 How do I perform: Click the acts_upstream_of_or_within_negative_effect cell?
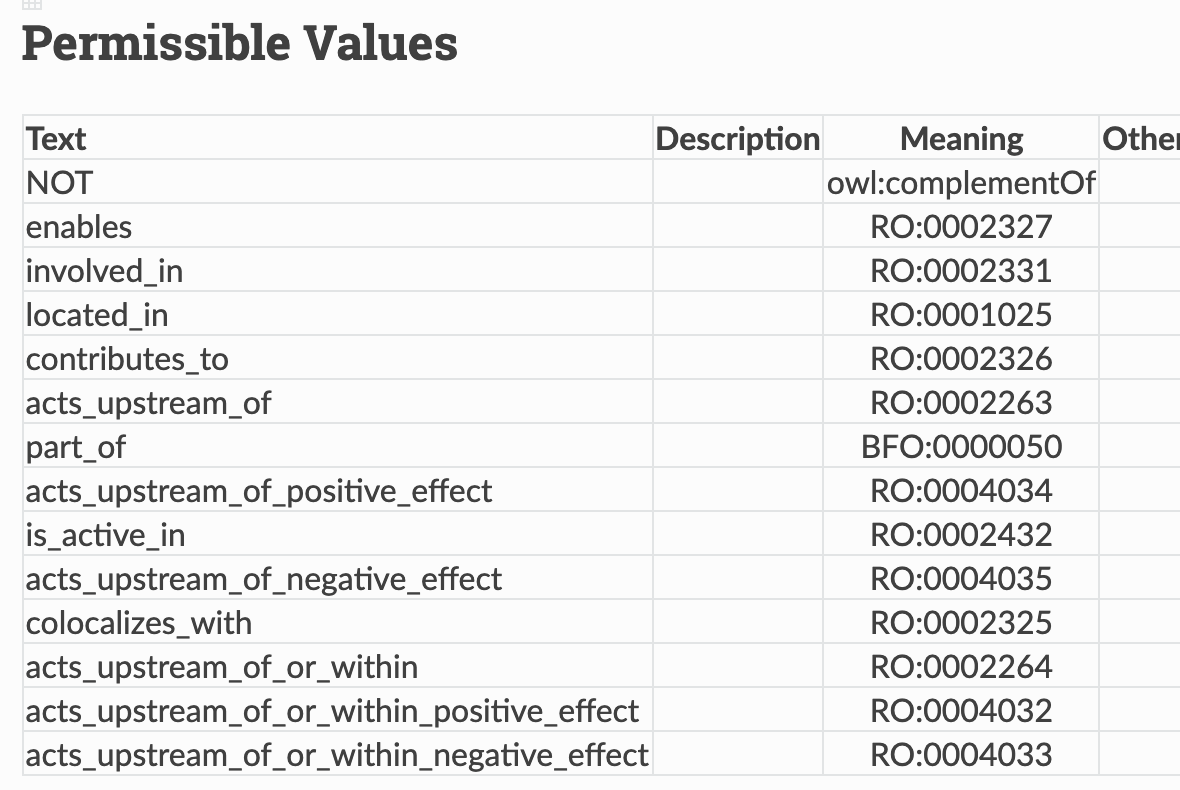click(337, 755)
